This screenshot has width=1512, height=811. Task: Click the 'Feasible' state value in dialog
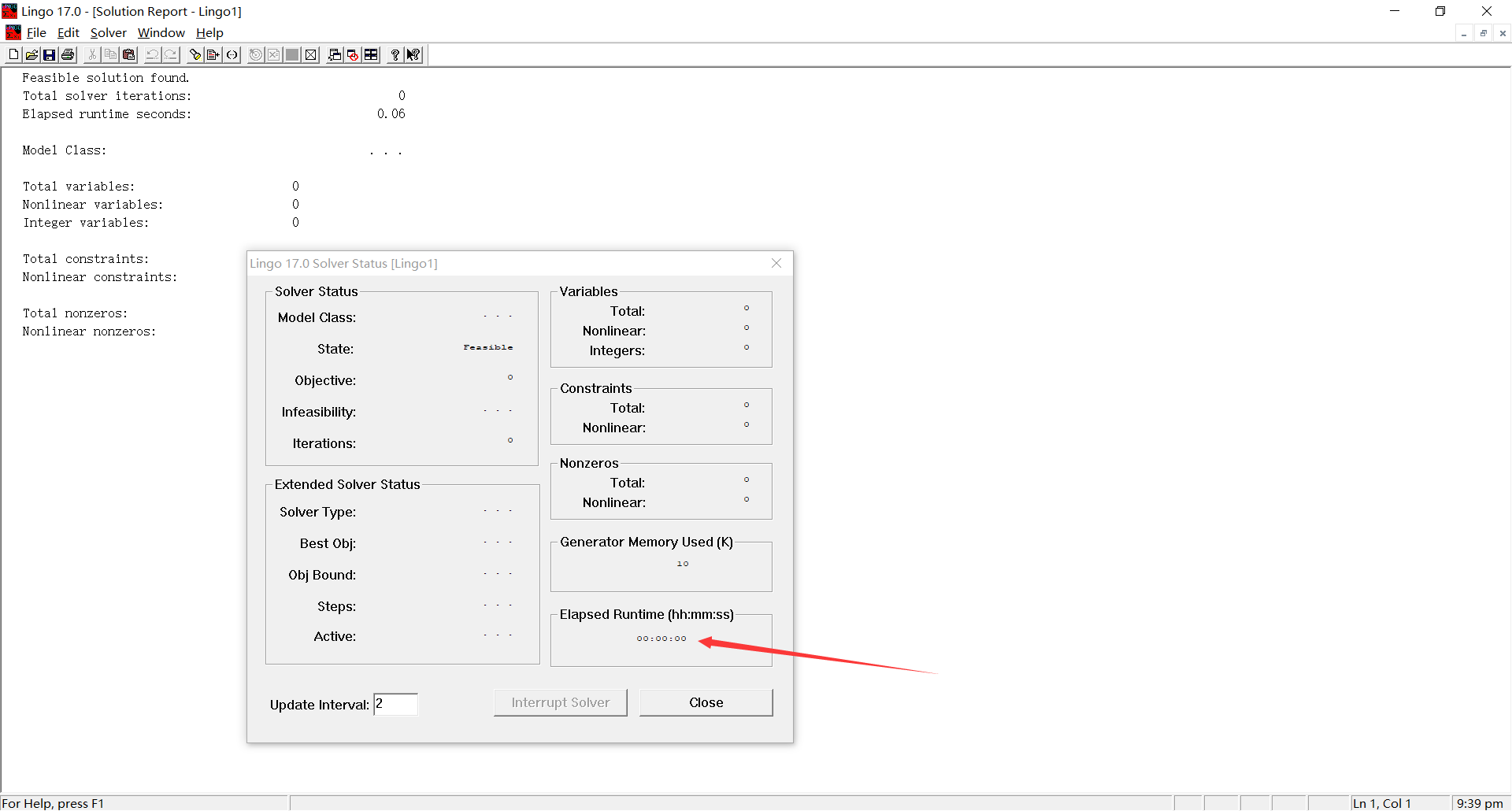(487, 347)
